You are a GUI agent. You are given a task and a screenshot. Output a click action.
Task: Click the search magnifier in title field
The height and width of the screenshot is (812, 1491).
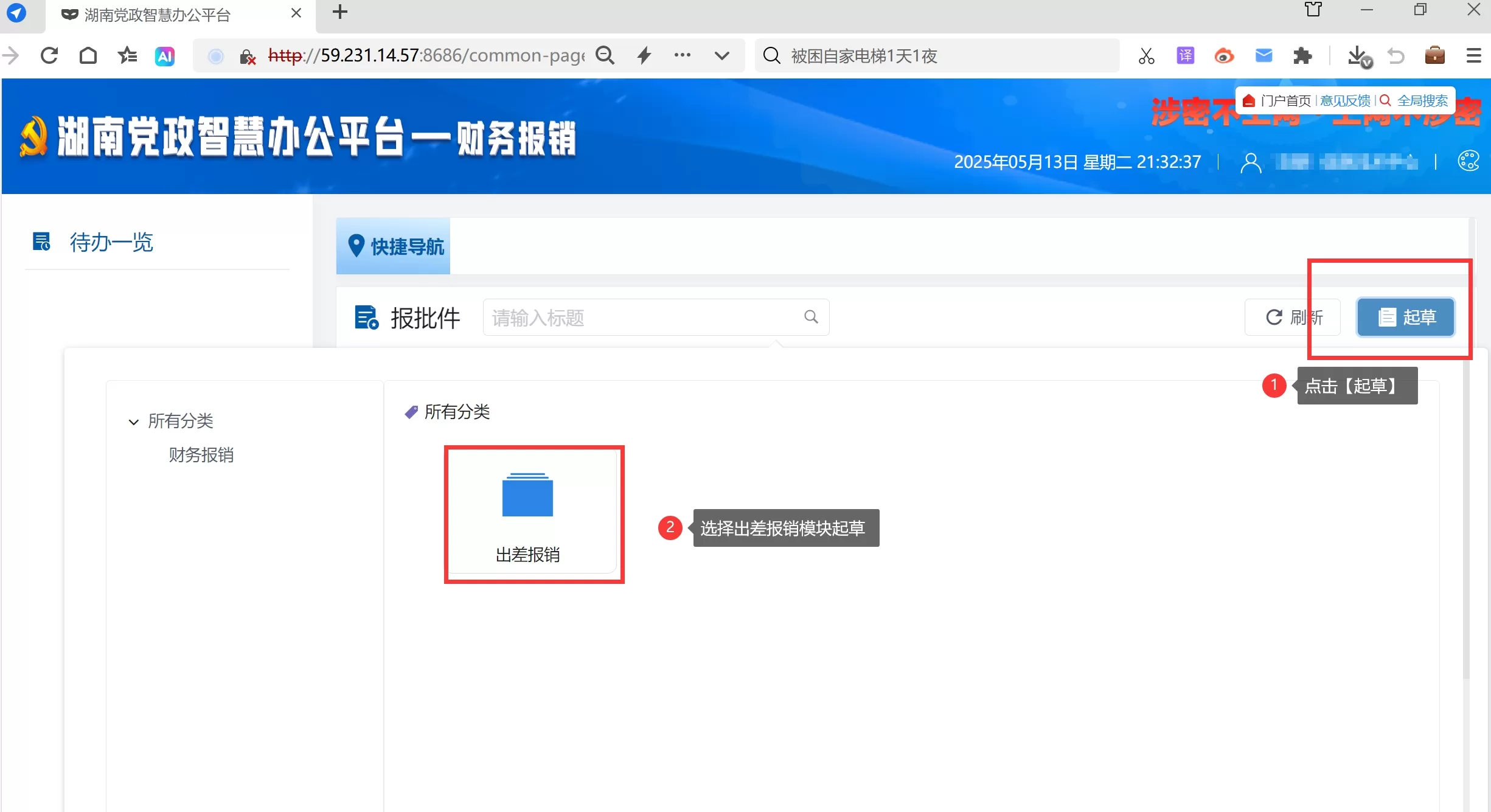811,316
